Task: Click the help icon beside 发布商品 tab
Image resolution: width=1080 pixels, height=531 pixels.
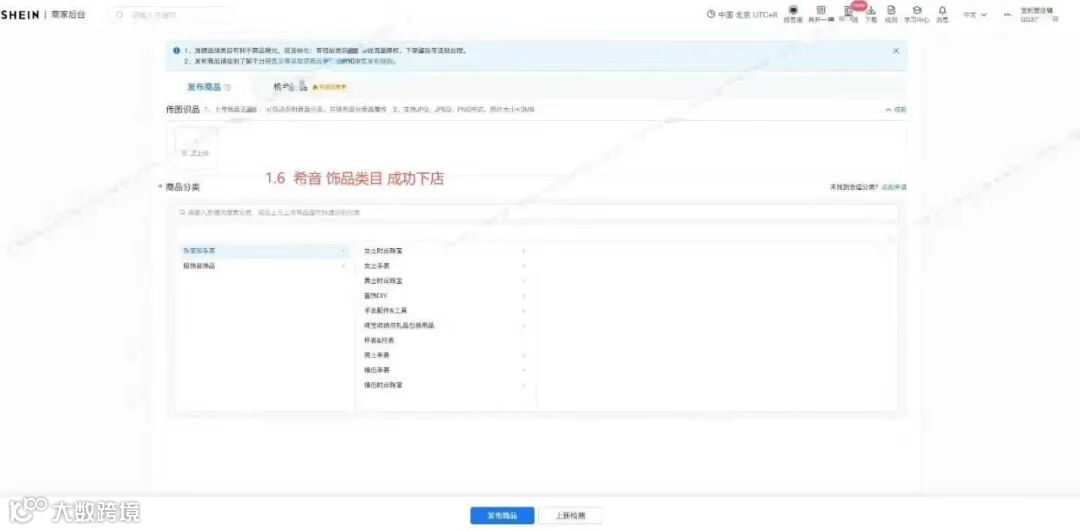Action: [227, 87]
